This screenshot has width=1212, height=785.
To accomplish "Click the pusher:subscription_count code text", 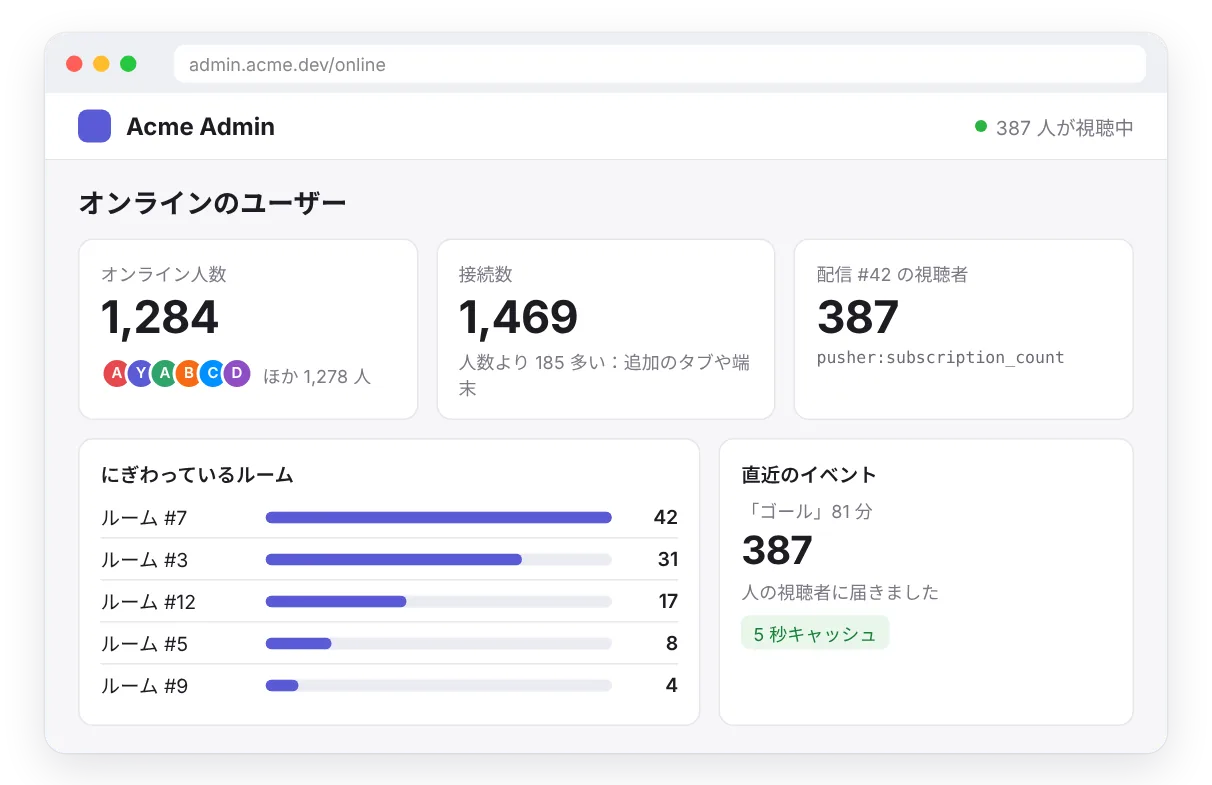I will pos(940,358).
